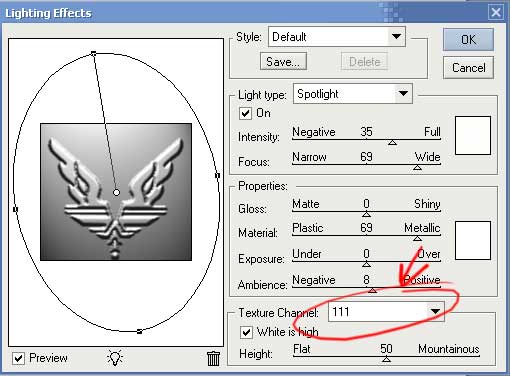Open the Style dropdown showing Default

pos(337,36)
